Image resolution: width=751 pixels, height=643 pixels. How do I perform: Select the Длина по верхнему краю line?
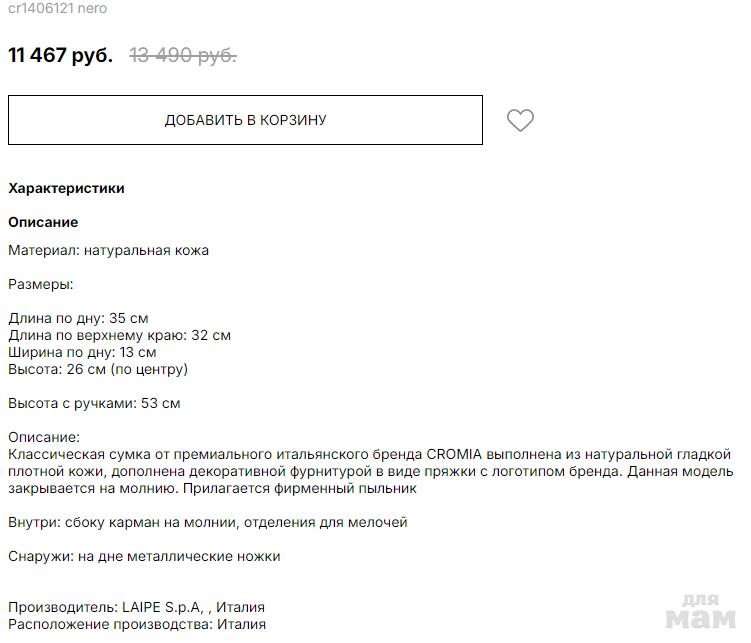119,335
